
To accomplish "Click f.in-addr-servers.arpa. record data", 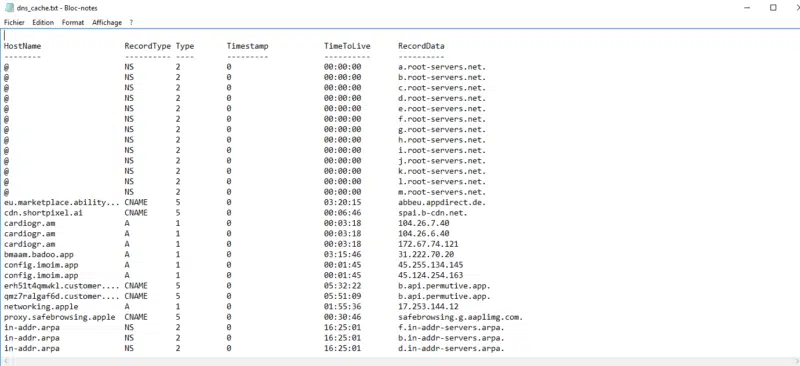I will click(451, 327).
